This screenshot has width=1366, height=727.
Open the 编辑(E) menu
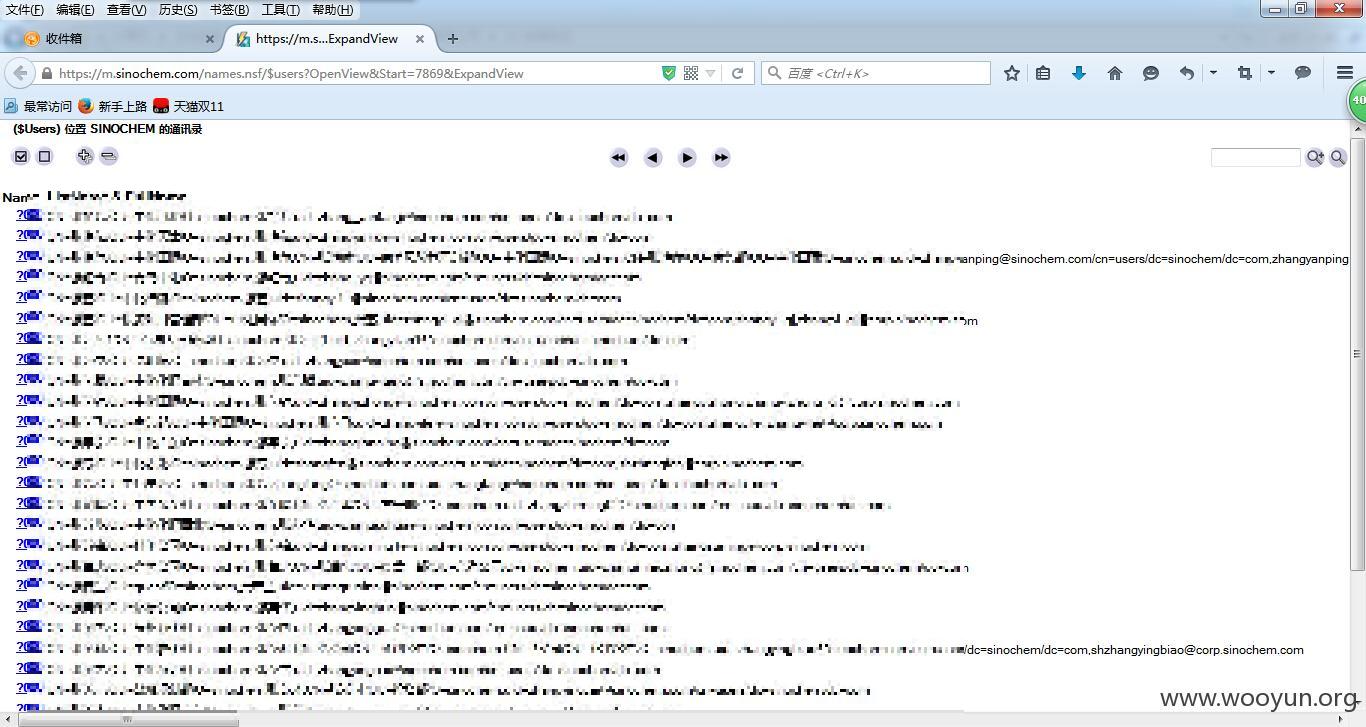point(75,10)
